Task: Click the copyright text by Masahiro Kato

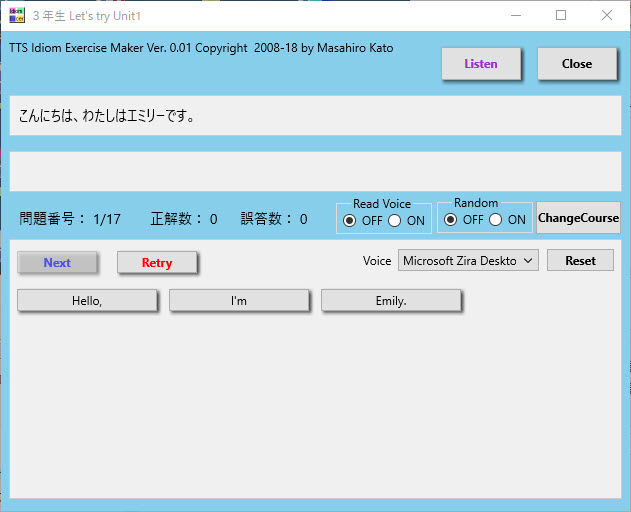Action: click(x=201, y=48)
